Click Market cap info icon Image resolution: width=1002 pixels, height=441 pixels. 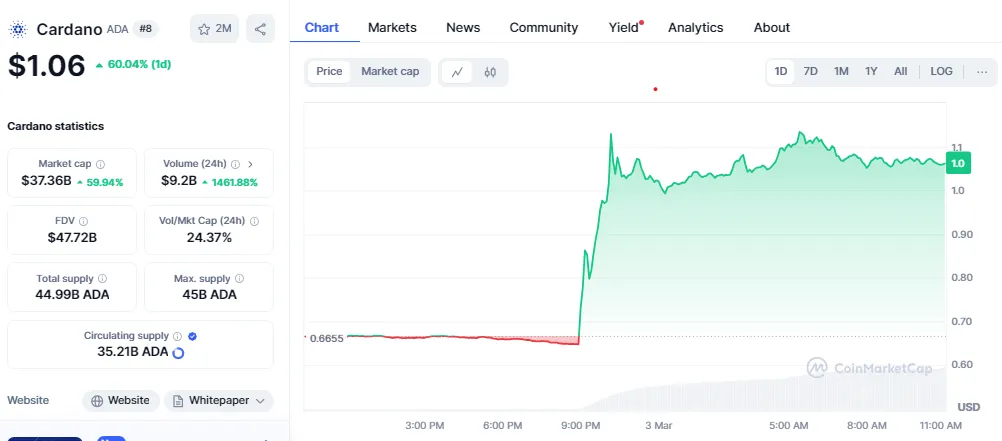point(100,164)
